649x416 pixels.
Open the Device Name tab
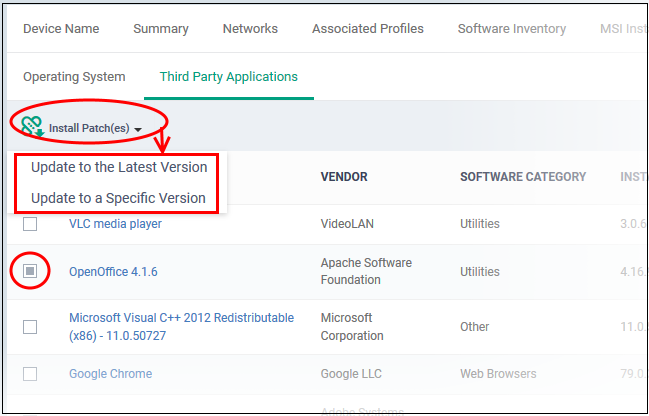tap(61, 29)
